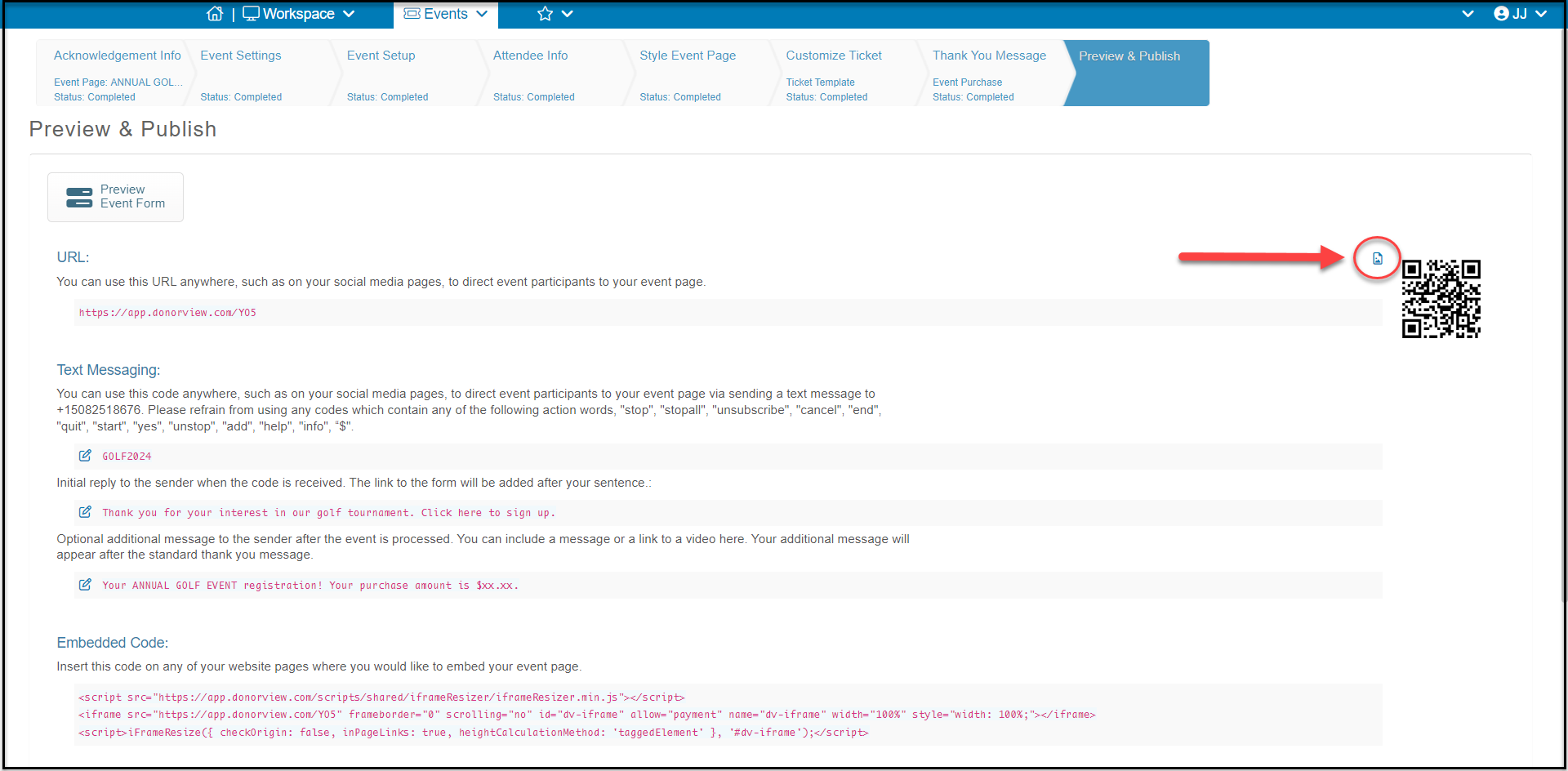The width and height of the screenshot is (1568, 771).
Task: Open the Style Event Page step
Action: [696, 73]
